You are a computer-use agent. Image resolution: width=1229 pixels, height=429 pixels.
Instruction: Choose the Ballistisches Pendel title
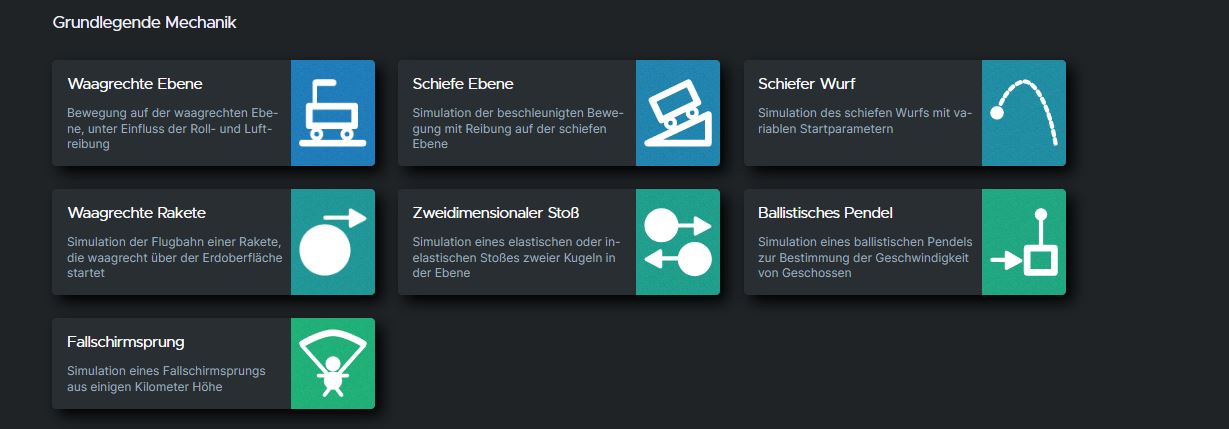coord(825,212)
